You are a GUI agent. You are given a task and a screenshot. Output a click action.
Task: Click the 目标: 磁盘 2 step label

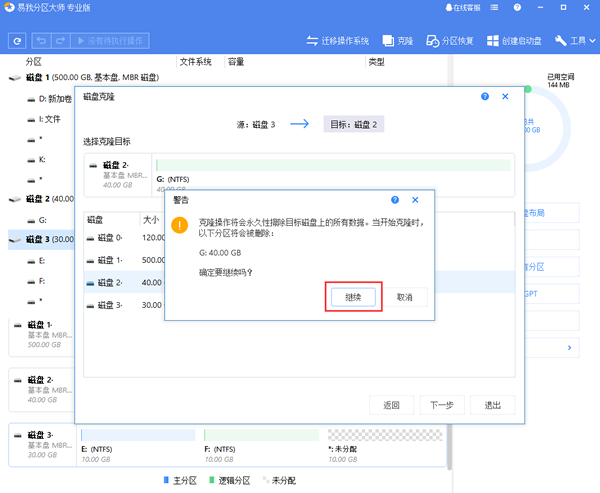click(354, 124)
